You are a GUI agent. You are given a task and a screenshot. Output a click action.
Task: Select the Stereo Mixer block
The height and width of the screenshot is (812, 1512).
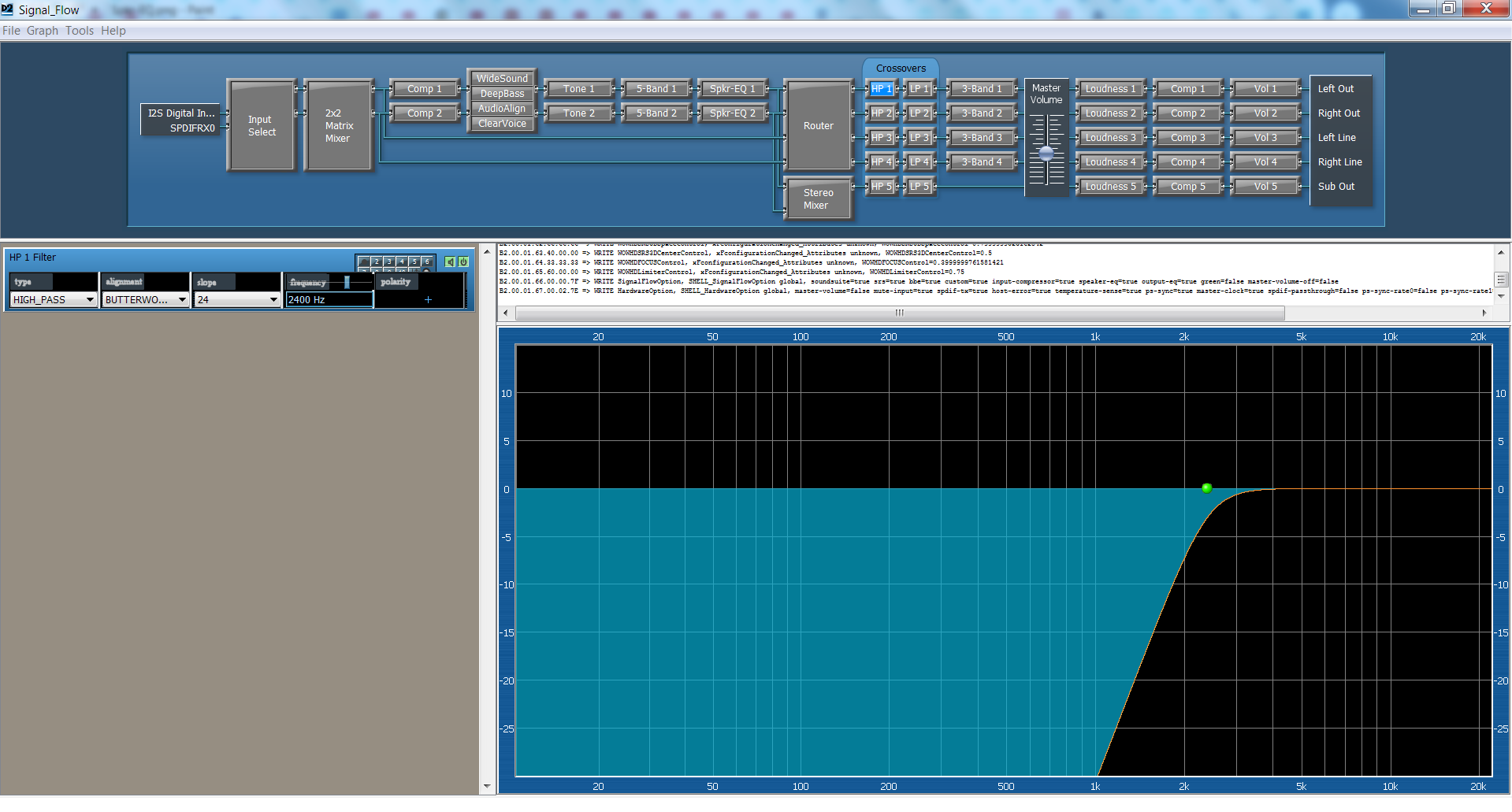818,198
